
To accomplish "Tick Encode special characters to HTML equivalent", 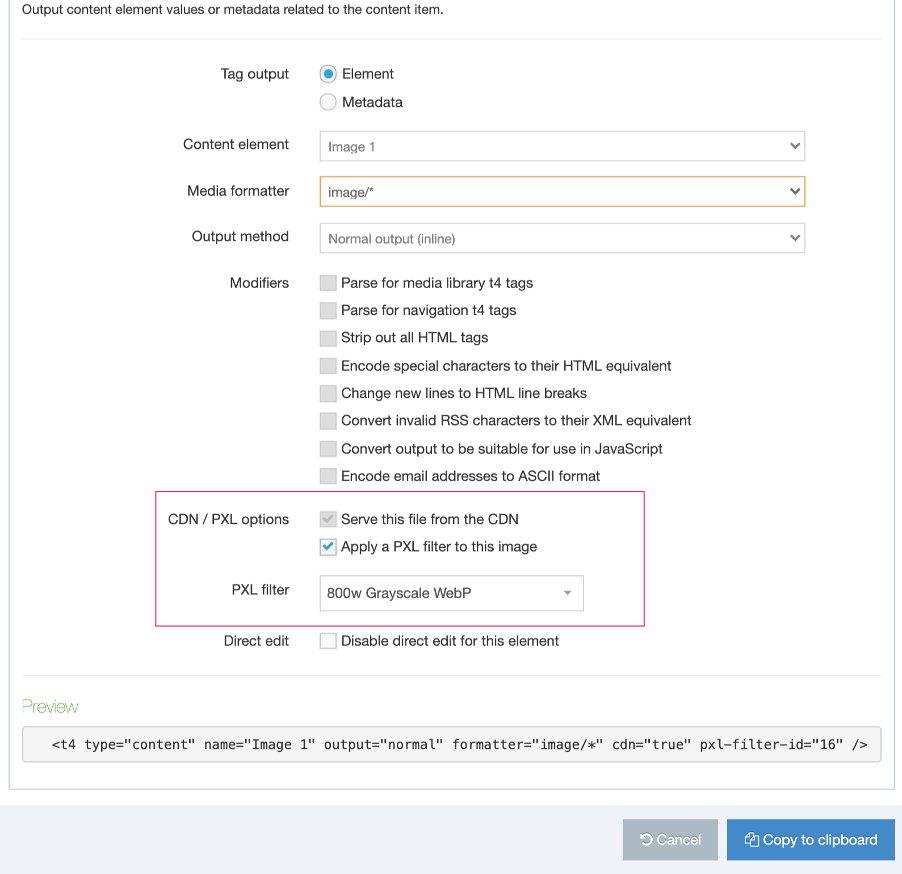I will click(328, 366).
